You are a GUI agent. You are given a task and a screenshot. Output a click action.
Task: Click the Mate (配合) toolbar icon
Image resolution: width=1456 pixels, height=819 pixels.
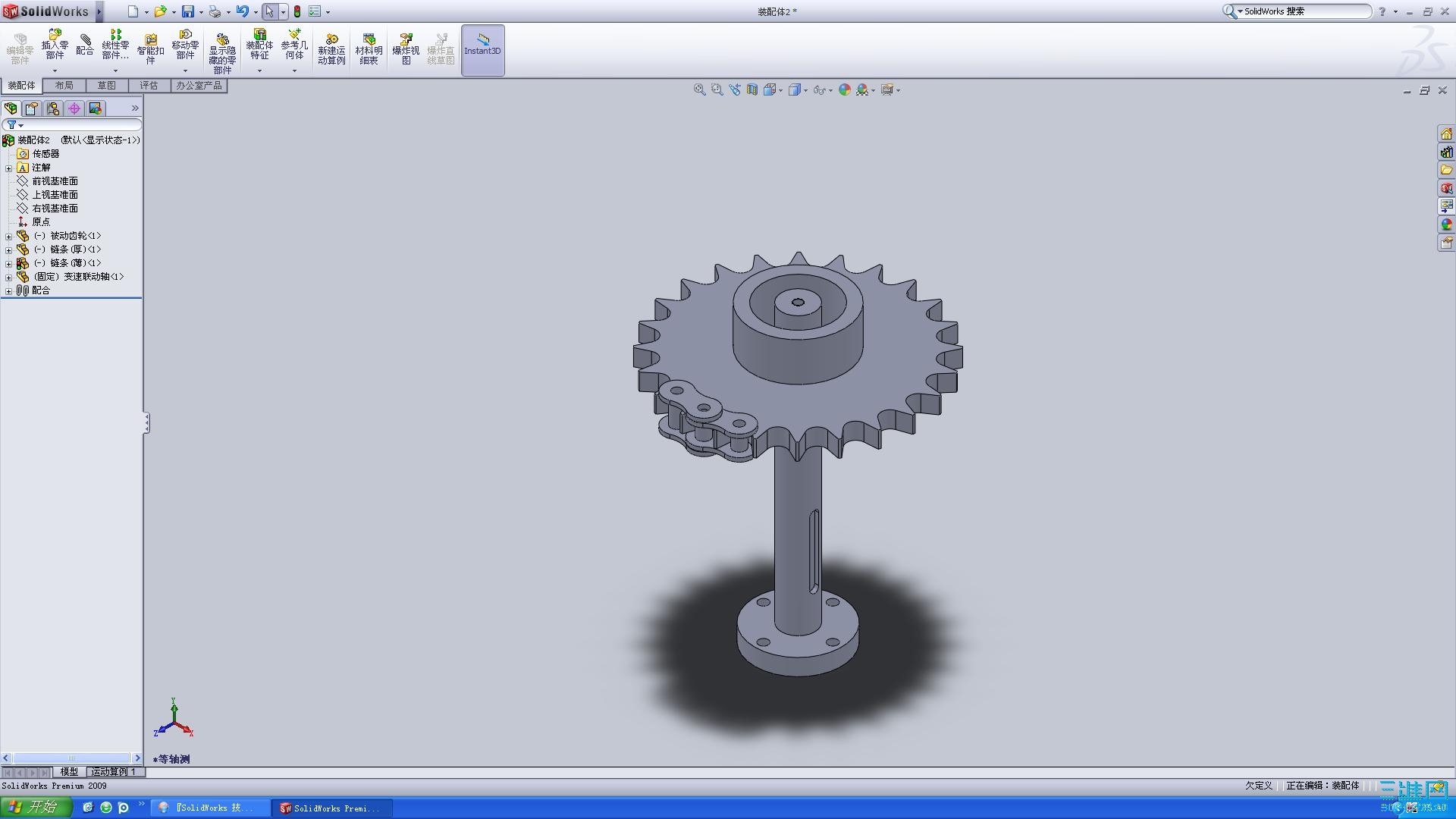(x=85, y=45)
